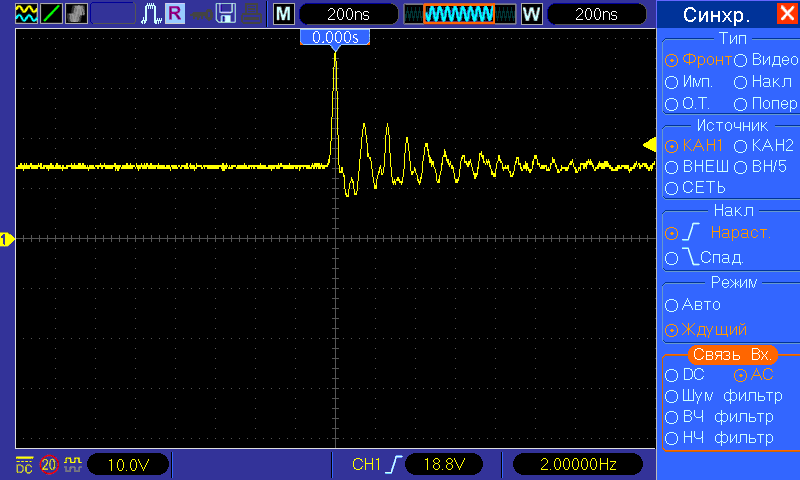
Task: Click the empty indicator box in top toolbar
Action: [x=113, y=14]
